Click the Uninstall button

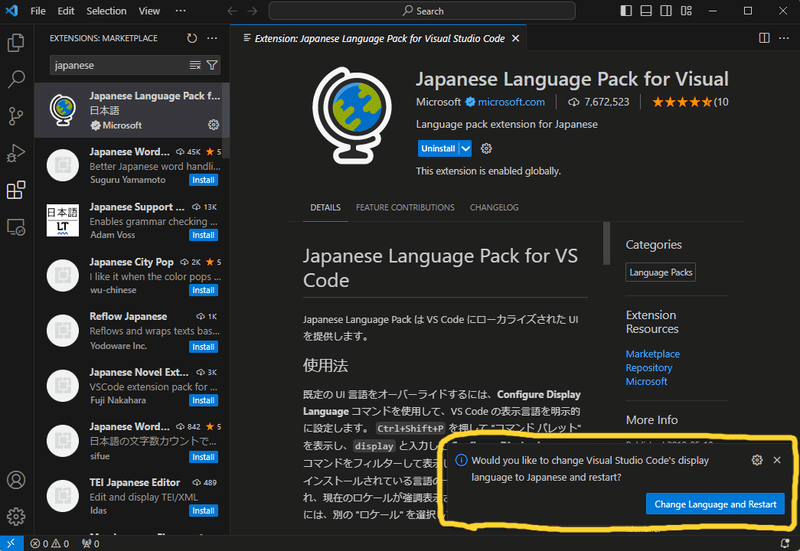tap(438, 148)
